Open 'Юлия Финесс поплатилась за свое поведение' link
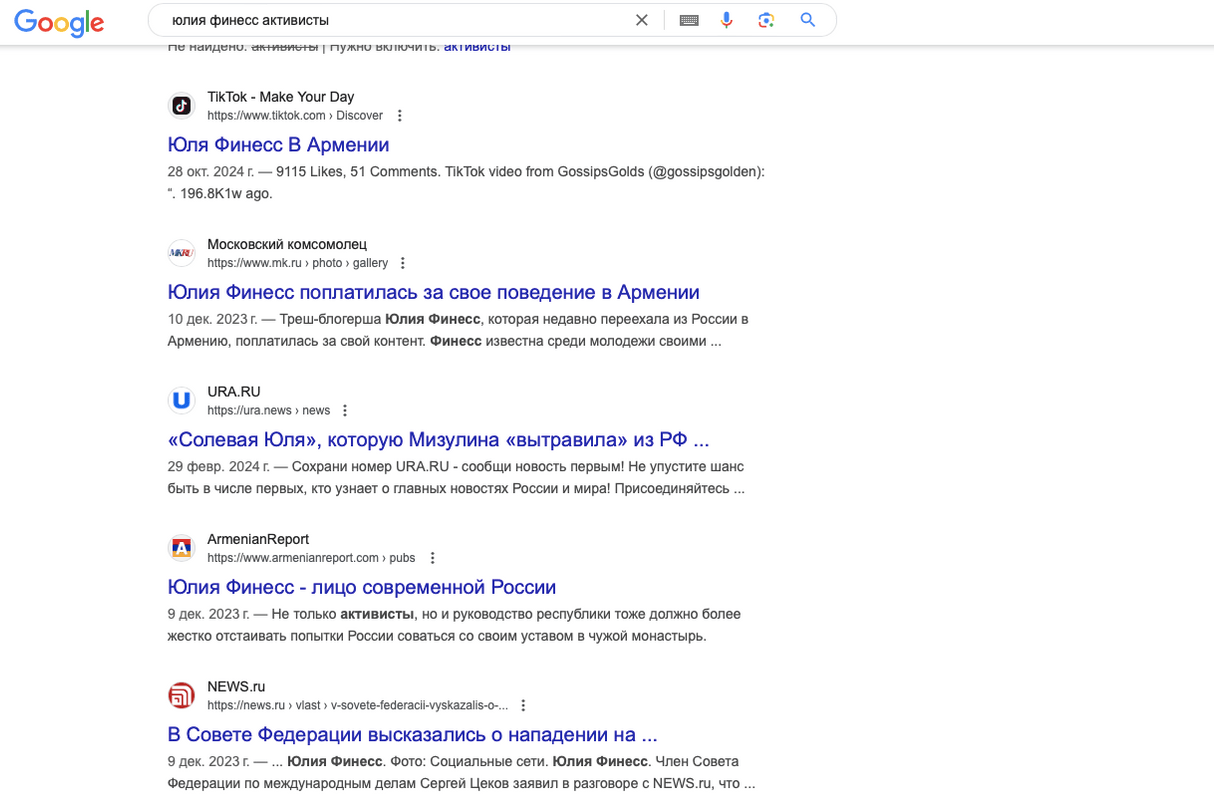This screenshot has width=1214, height=810. click(433, 292)
